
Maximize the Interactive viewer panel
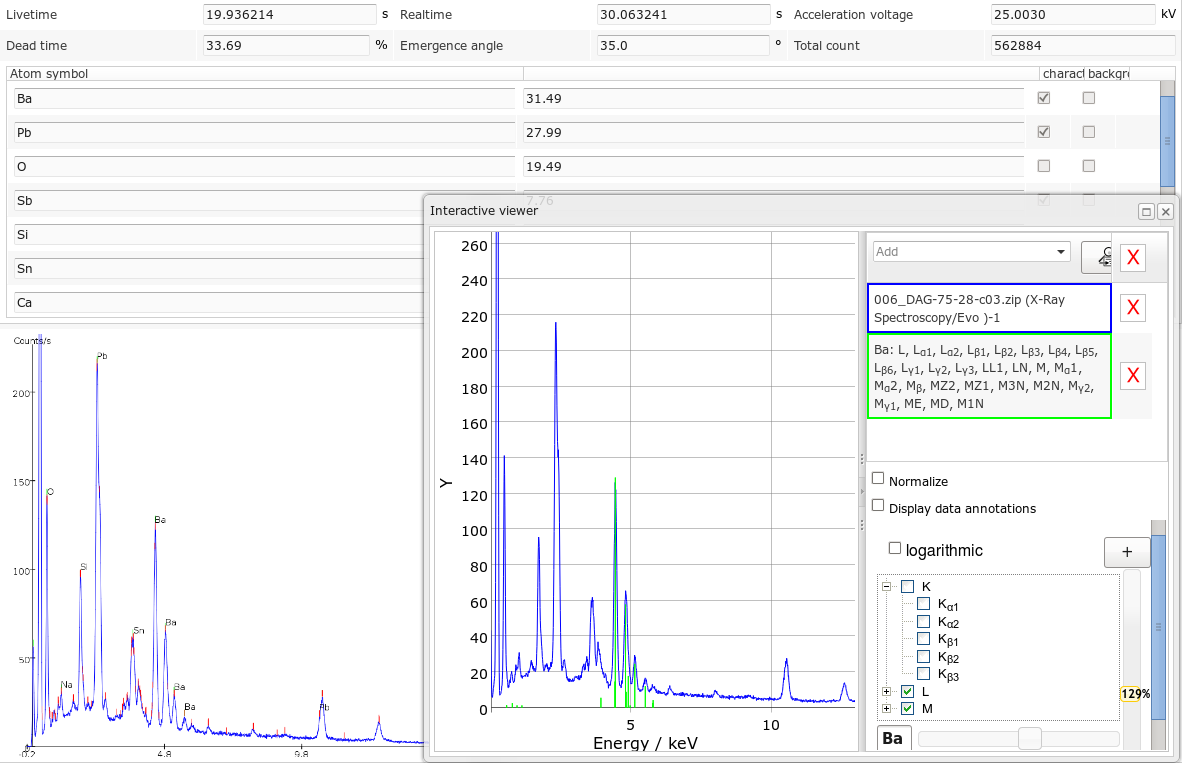click(x=1146, y=211)
